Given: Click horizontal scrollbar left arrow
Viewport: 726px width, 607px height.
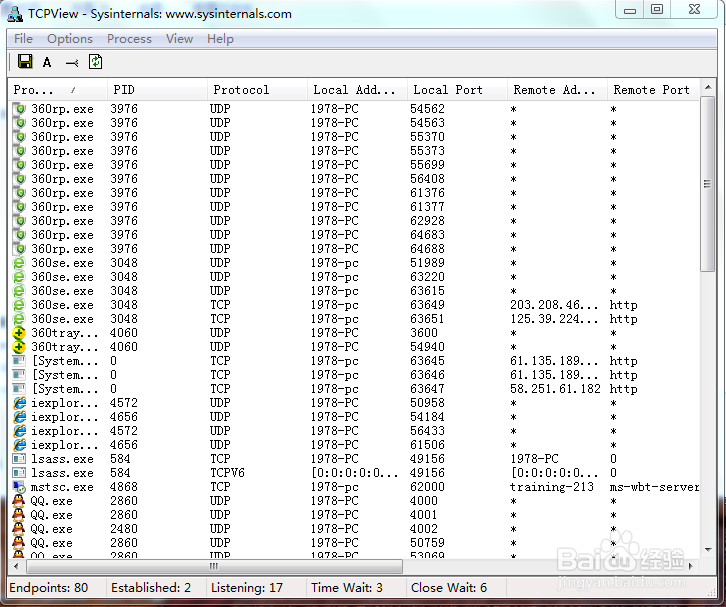Looking at the screenshot, I should pos(17,566).
